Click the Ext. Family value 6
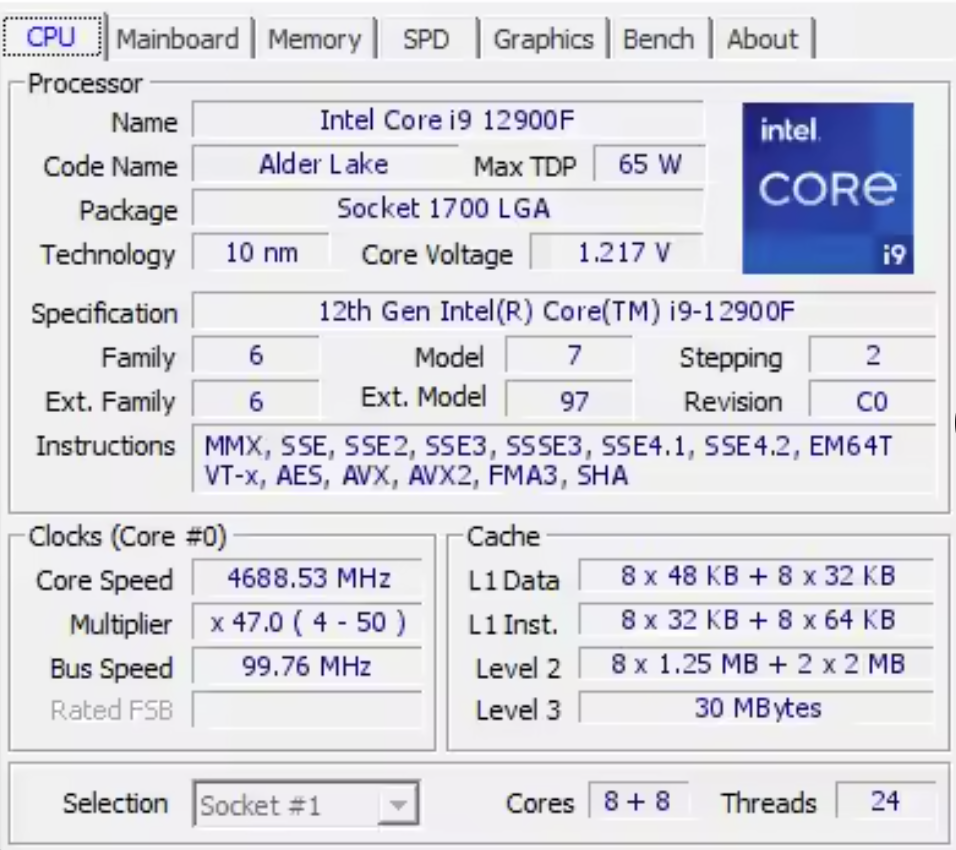 (256, 400)
